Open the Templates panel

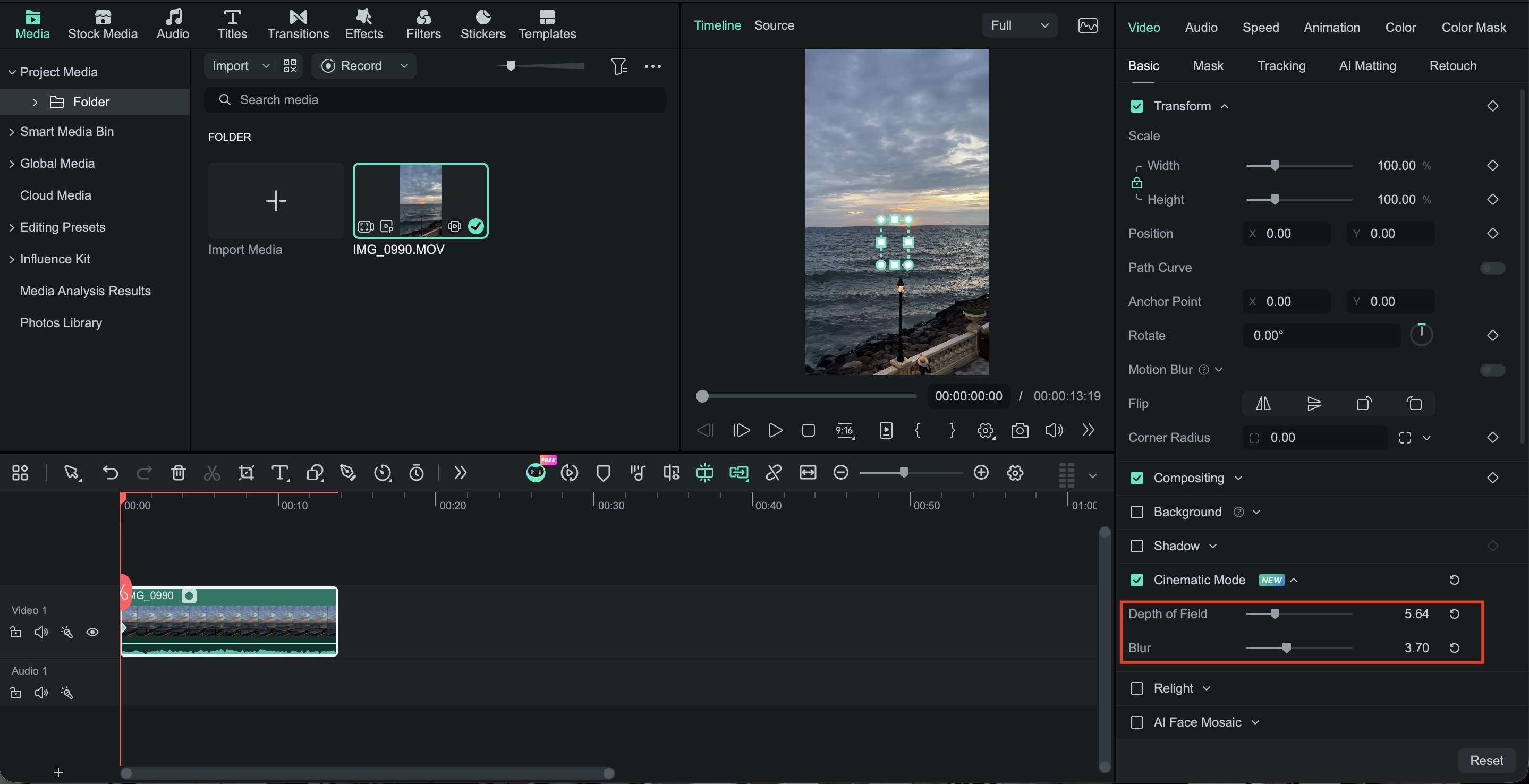[547, 25]
